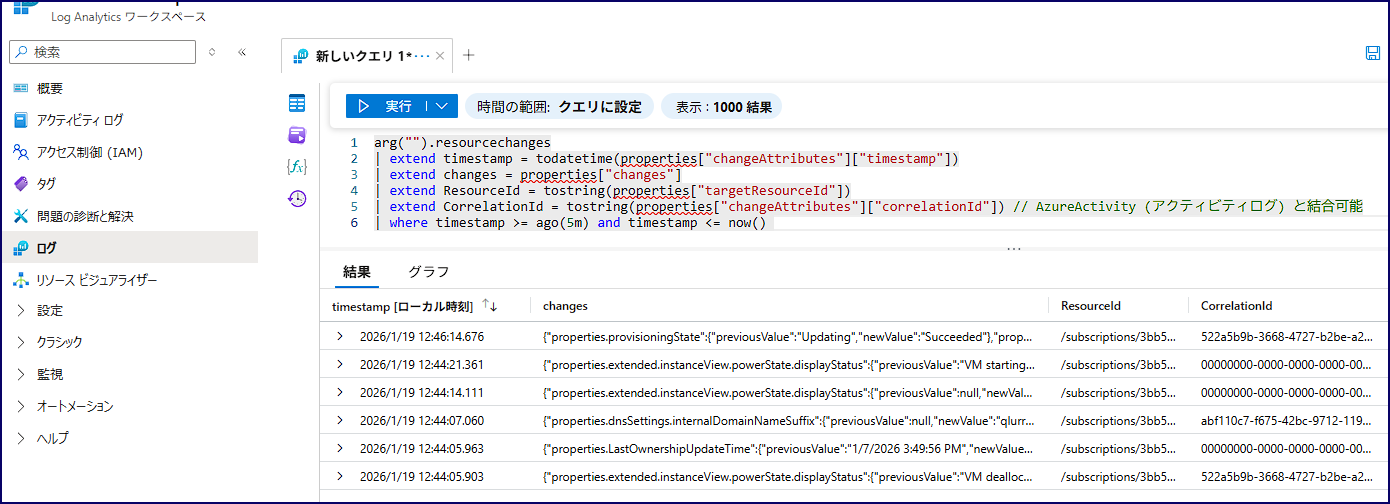1390x504 pixels.
Task: Close the 新しいクエリ 1 tab
Action: (x=440, y=56)
